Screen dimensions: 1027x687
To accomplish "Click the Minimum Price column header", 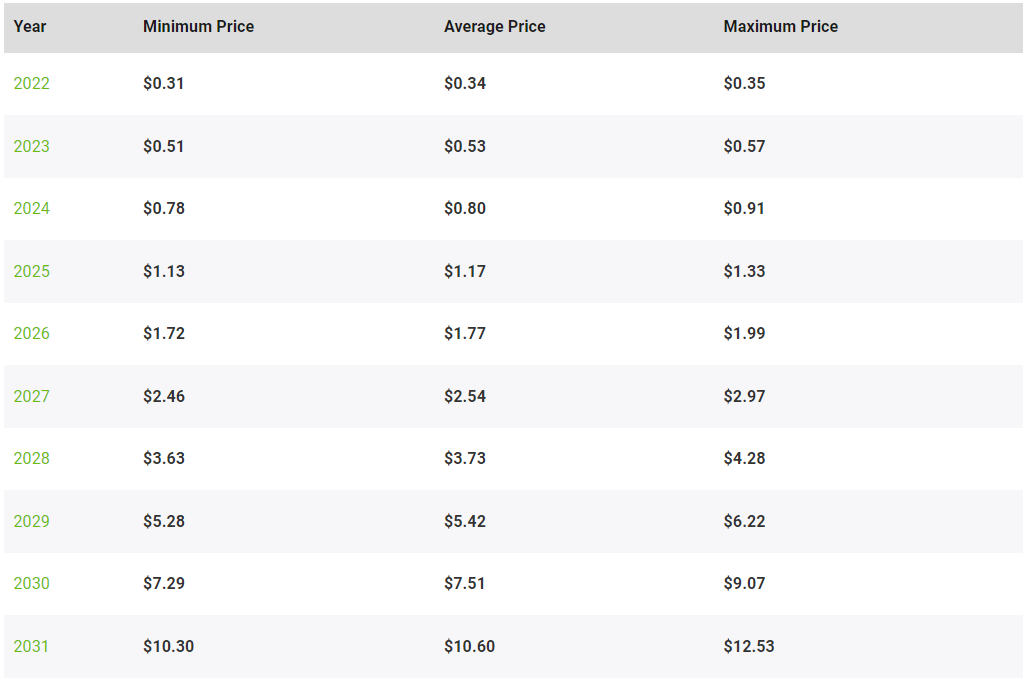I will (198, 27).
